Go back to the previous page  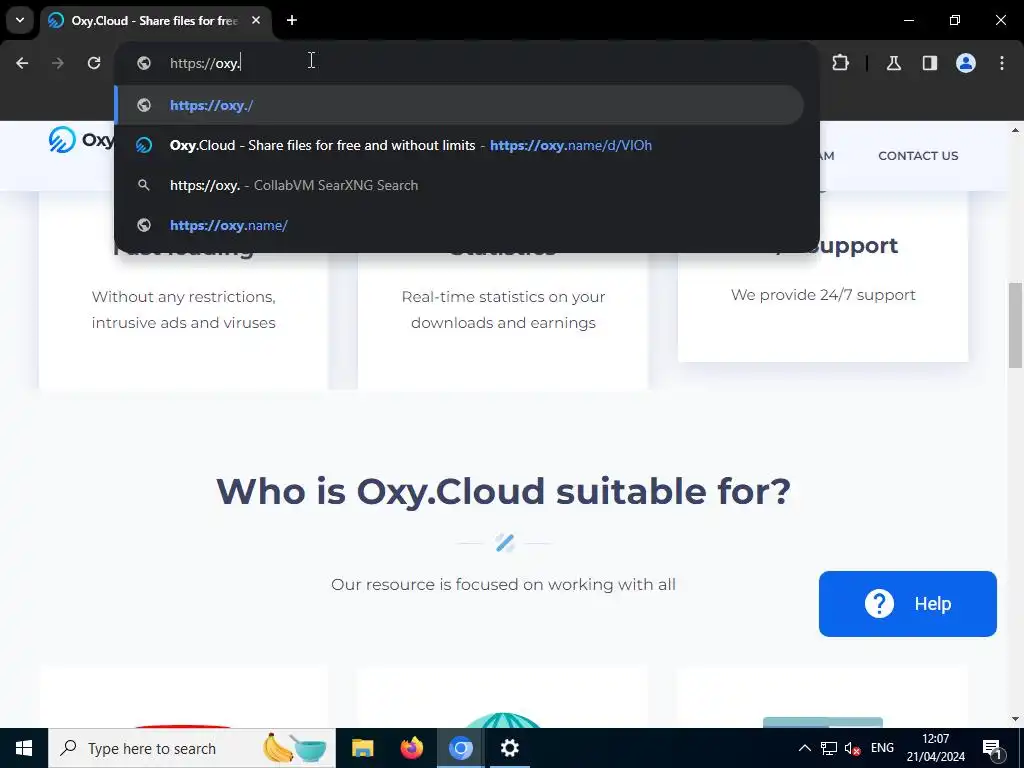22,63
